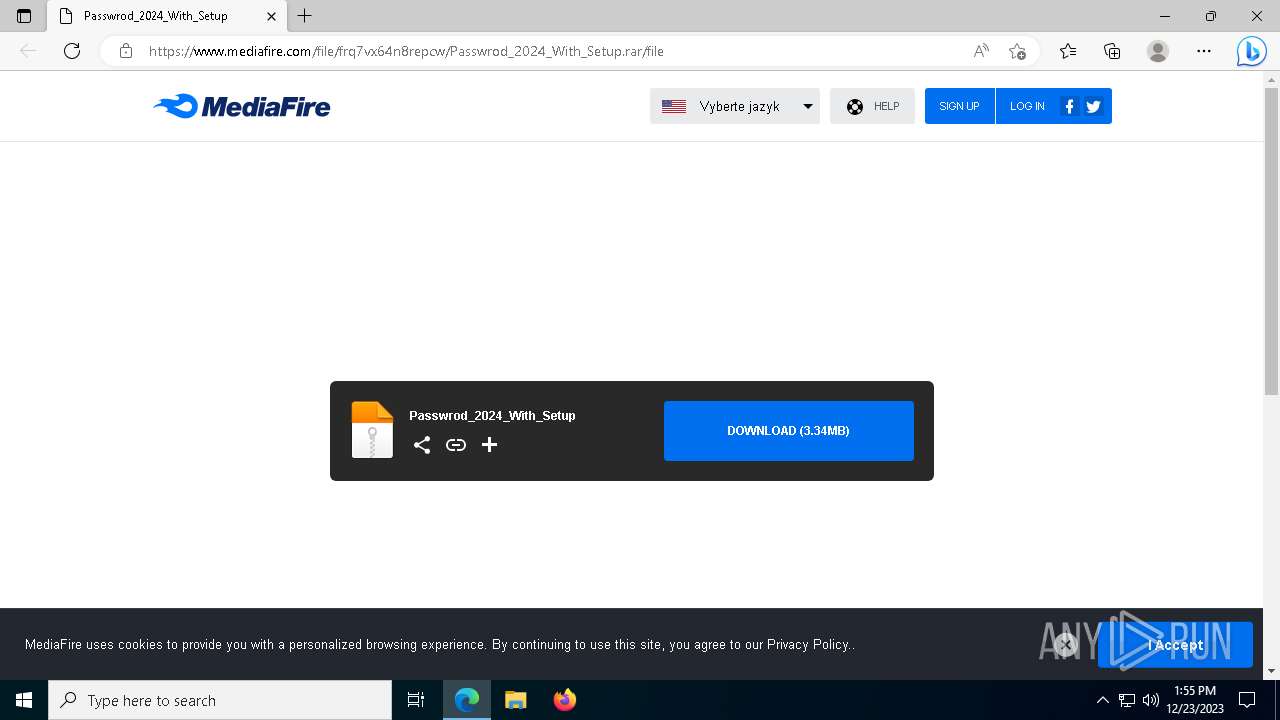Viewport: 1280px width, 720px height.
Task: Add this page to favorites star
Action: 1017,51
